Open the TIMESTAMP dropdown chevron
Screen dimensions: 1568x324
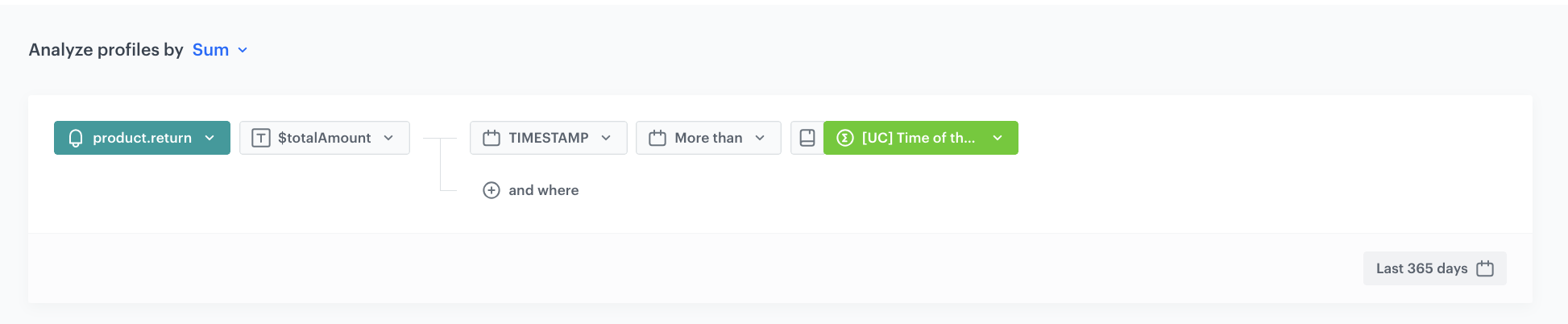(606, 138)
